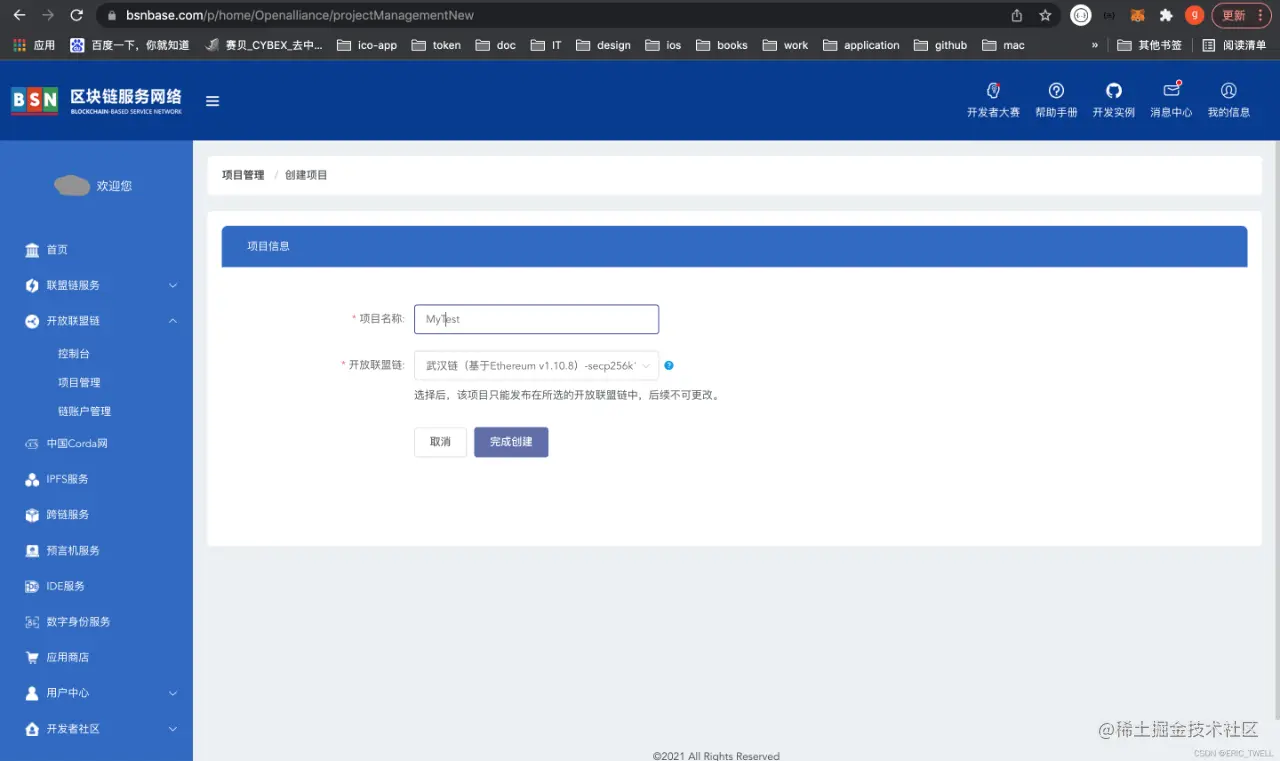This screenshot has height=761, width=1280.
Task: Expand the 开发者社区 sidebar menu
Action: [x=96, y=729]
